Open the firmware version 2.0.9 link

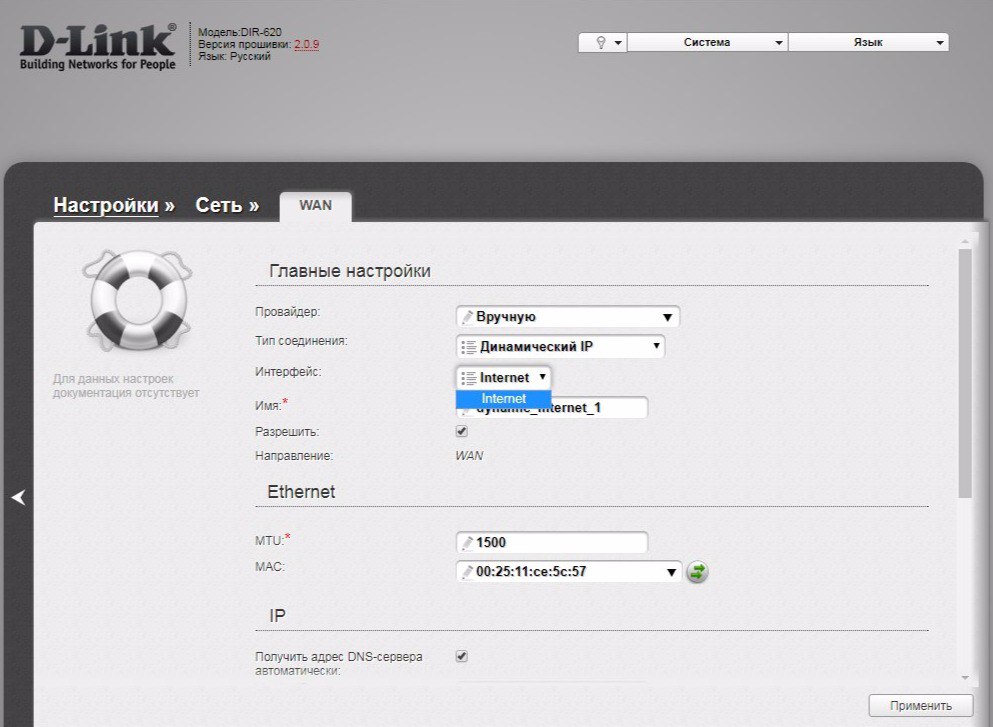click(x=306, y=45)
